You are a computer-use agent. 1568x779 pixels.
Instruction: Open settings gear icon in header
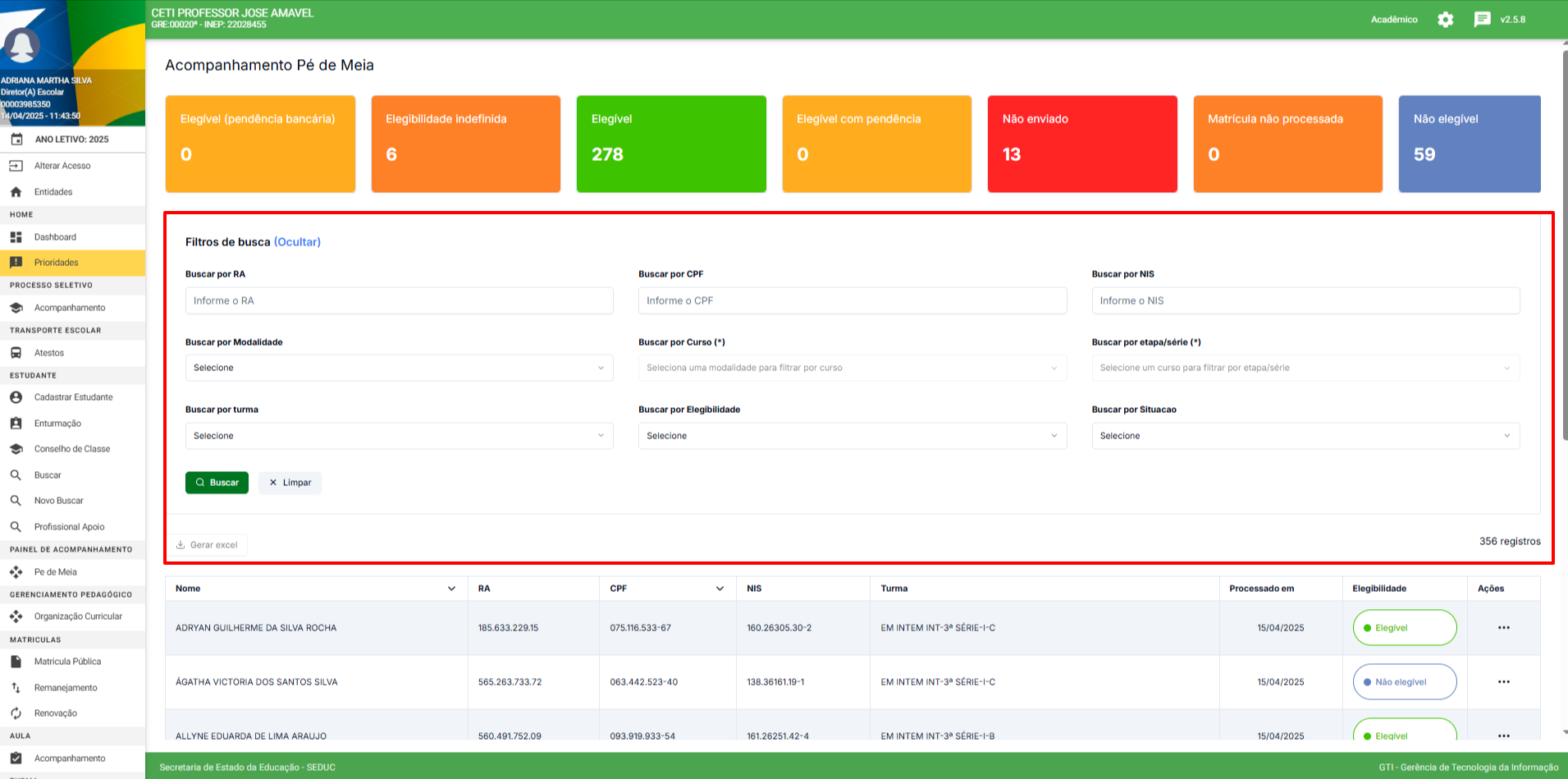1445,20
